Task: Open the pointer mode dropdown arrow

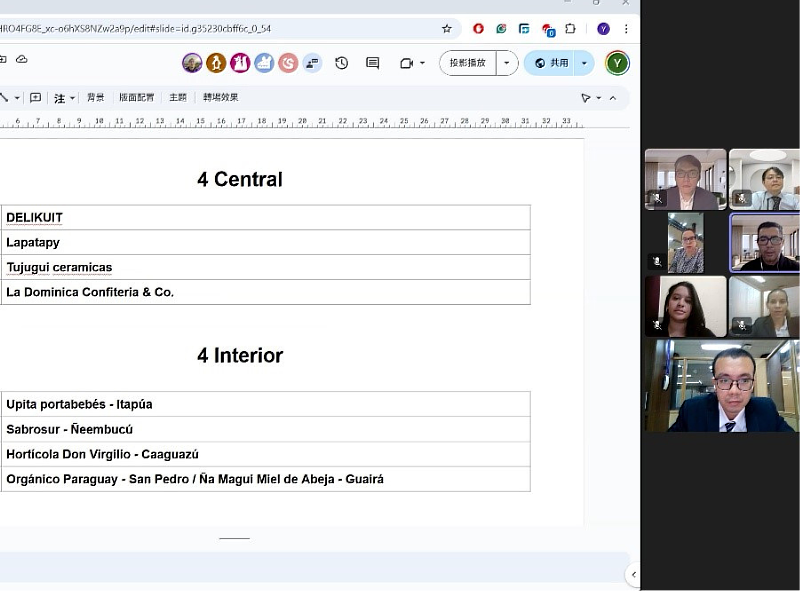Action: (599, 98)
